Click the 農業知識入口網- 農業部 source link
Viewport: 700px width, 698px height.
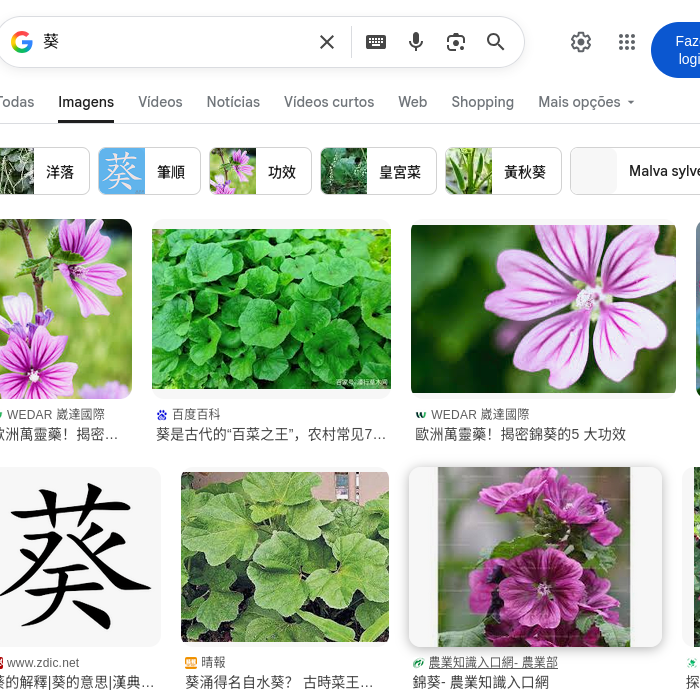493,663
